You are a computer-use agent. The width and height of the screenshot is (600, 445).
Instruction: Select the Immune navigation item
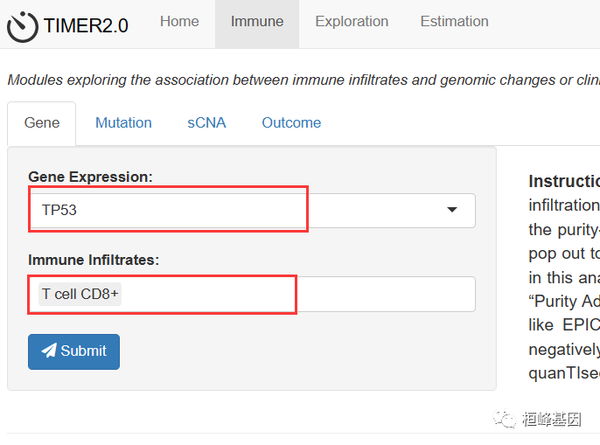(x=257, y=21)
